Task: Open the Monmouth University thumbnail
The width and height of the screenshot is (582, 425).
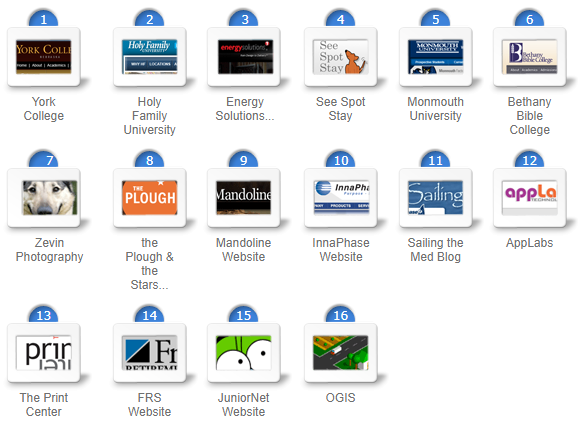Action: coord(435,57)
